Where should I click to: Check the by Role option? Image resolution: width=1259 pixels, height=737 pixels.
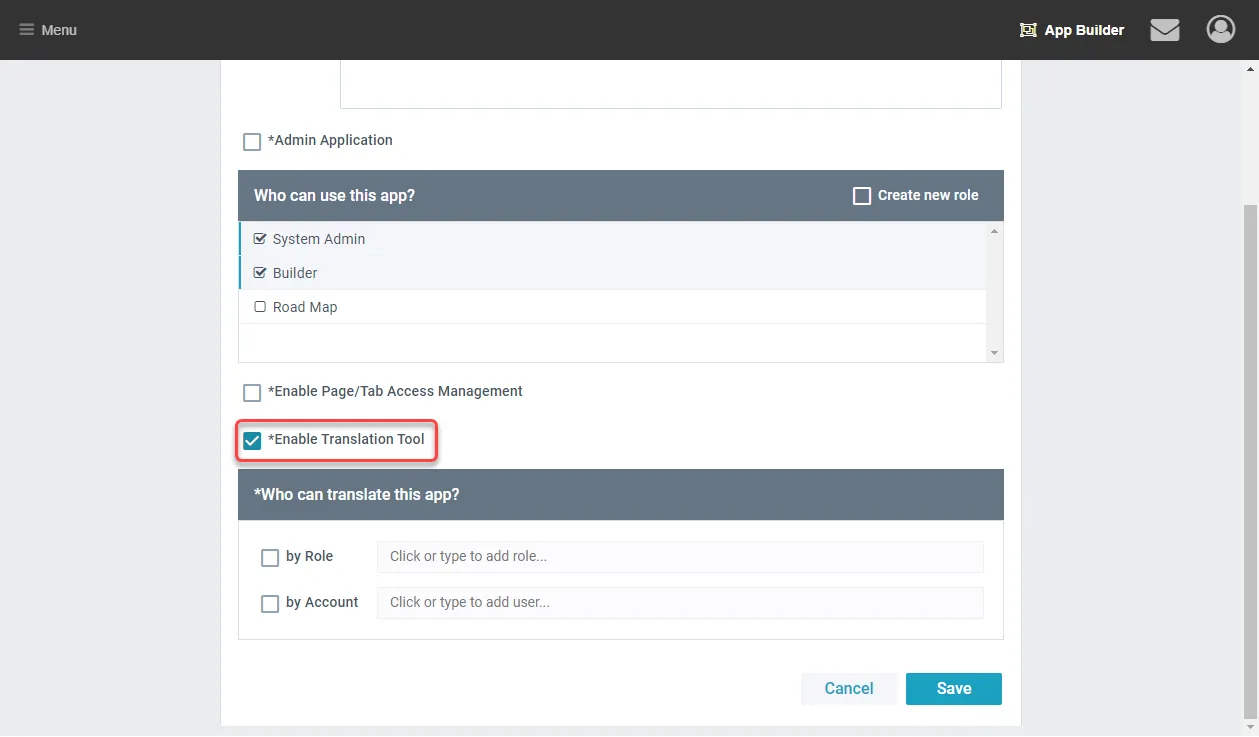pyautogui.click(x=270, y=558)
